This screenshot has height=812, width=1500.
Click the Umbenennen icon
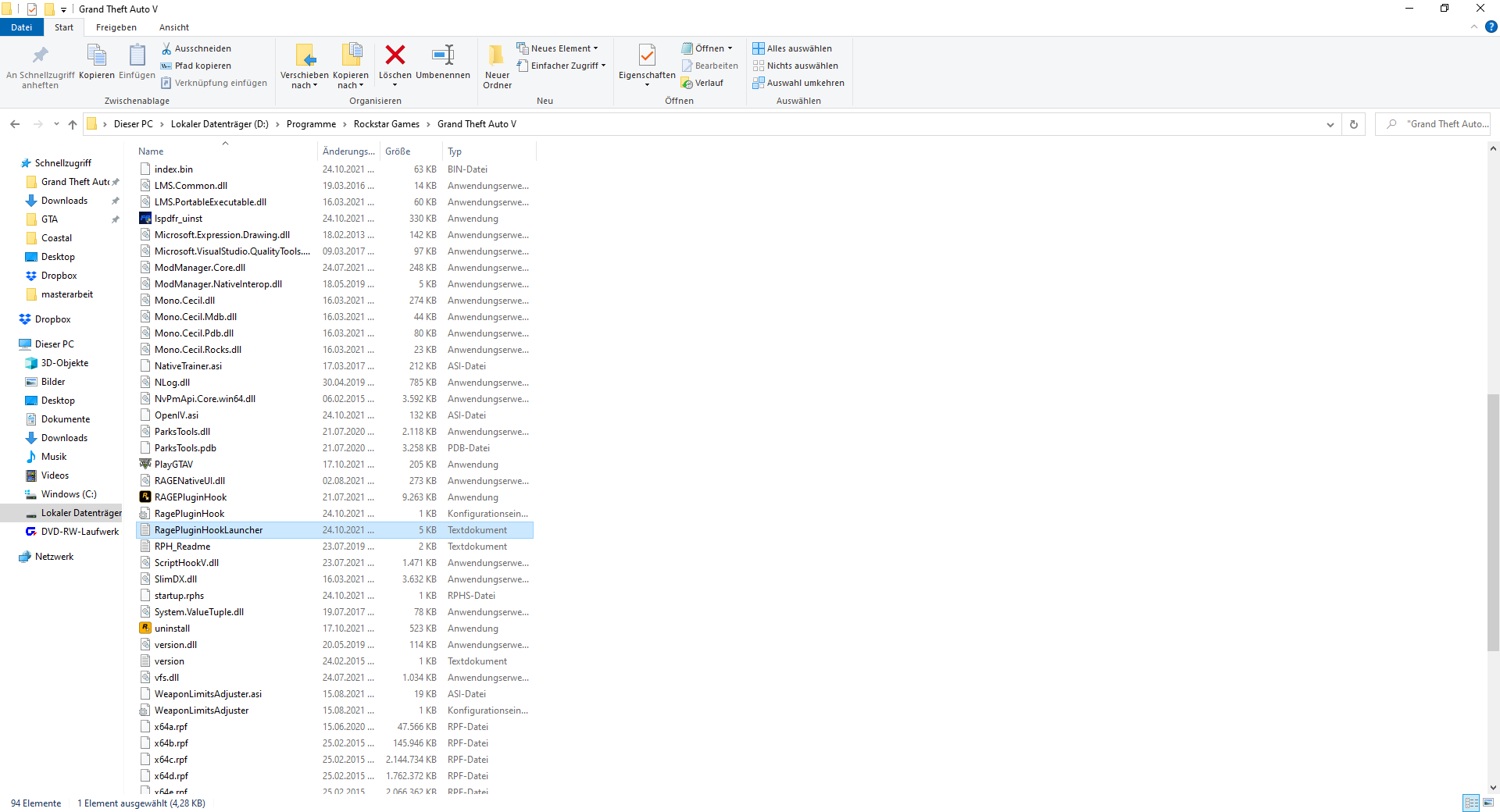click(x=443, y=55)
